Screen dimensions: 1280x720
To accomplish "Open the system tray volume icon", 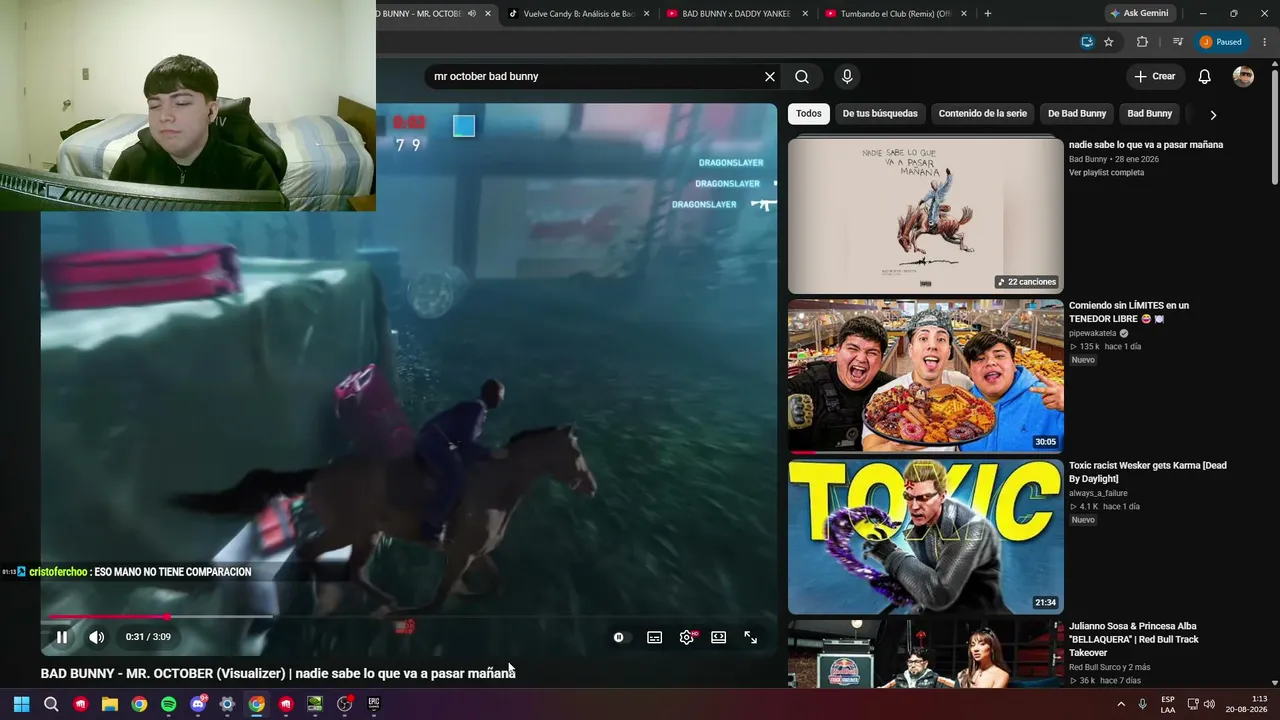I will 1209,704.
